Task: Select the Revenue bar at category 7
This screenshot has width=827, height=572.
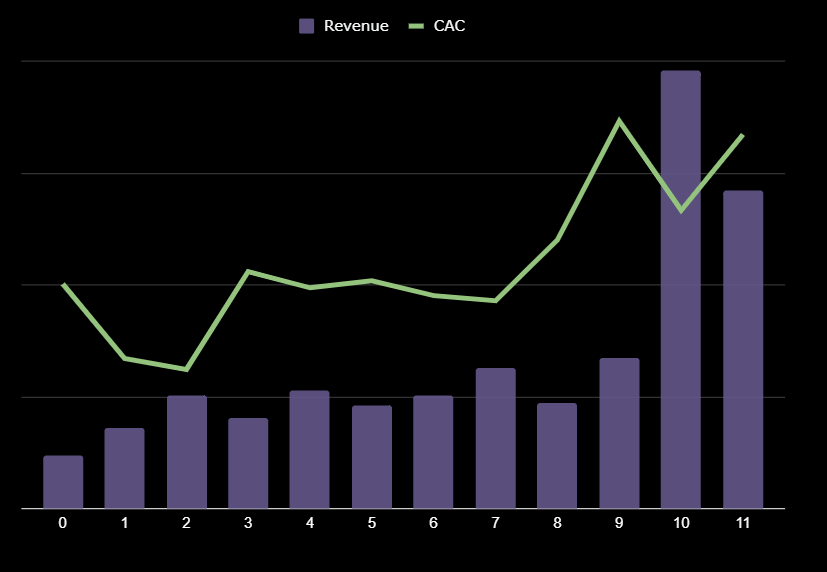Action: tap(496, 438)
